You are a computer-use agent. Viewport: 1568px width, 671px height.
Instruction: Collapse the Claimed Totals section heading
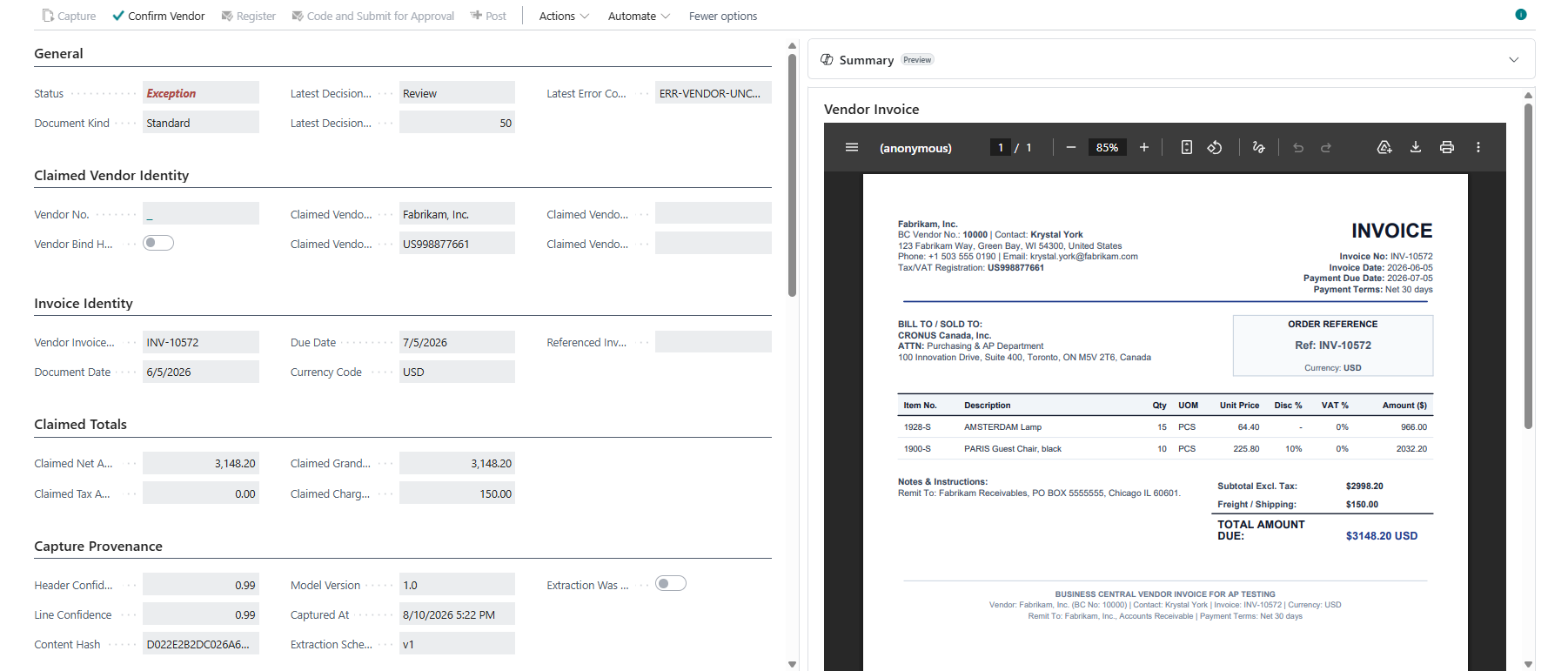[80, 424]
